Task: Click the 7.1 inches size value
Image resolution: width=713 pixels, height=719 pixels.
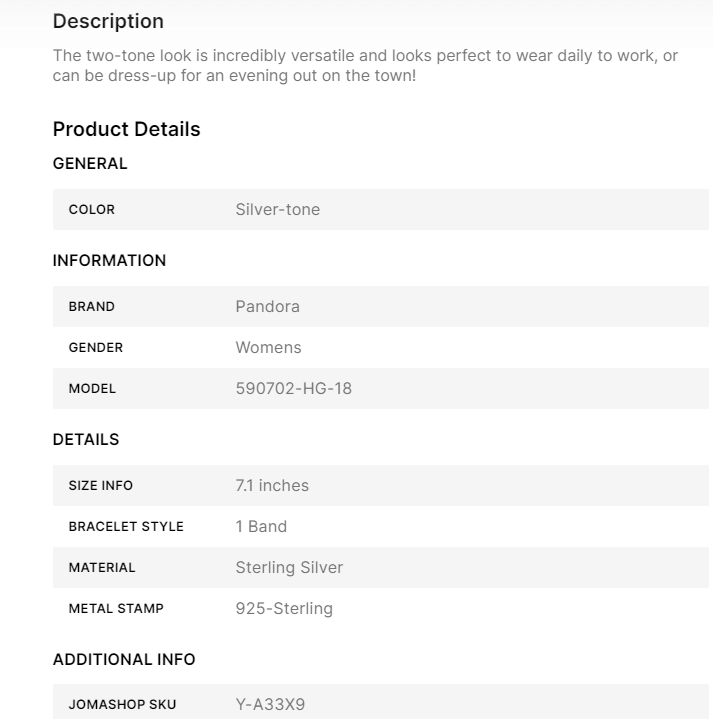Action: pos(272,486)
